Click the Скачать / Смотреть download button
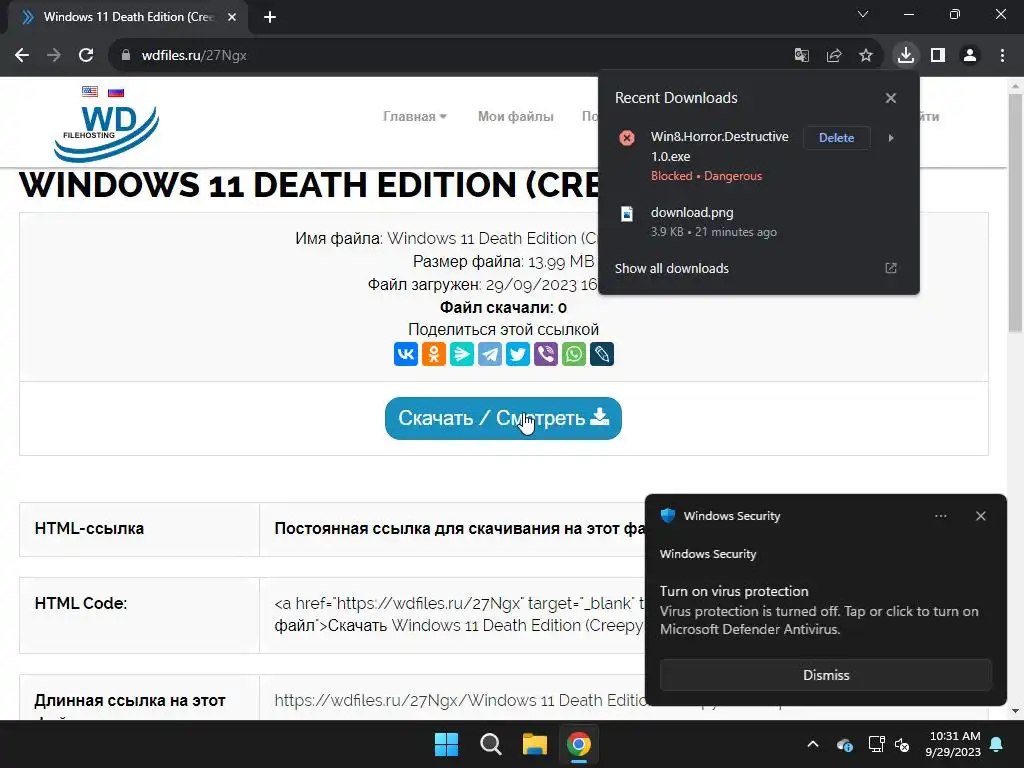 pos(503,418)
